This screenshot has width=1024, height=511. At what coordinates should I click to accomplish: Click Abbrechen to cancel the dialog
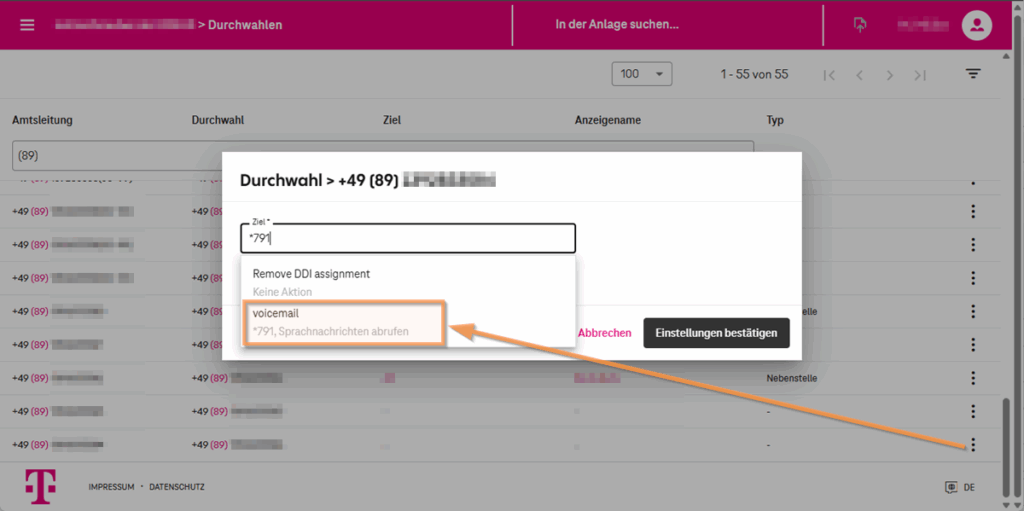click(x=604, y=333)
